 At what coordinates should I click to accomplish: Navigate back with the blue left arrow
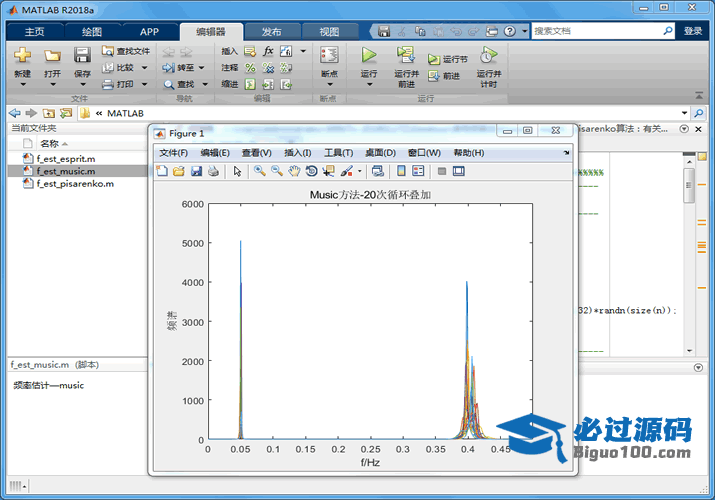click(15, 113)
